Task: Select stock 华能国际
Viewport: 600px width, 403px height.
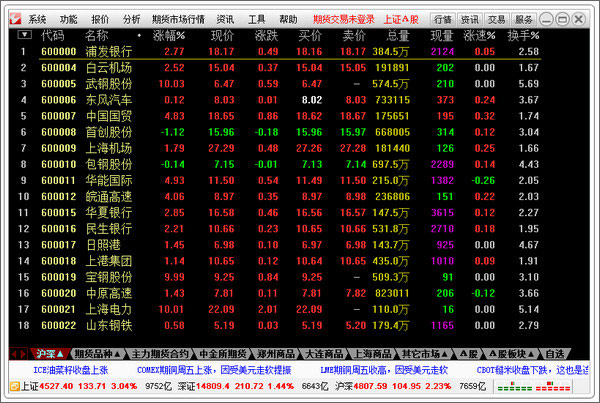Action: [109, 180]
